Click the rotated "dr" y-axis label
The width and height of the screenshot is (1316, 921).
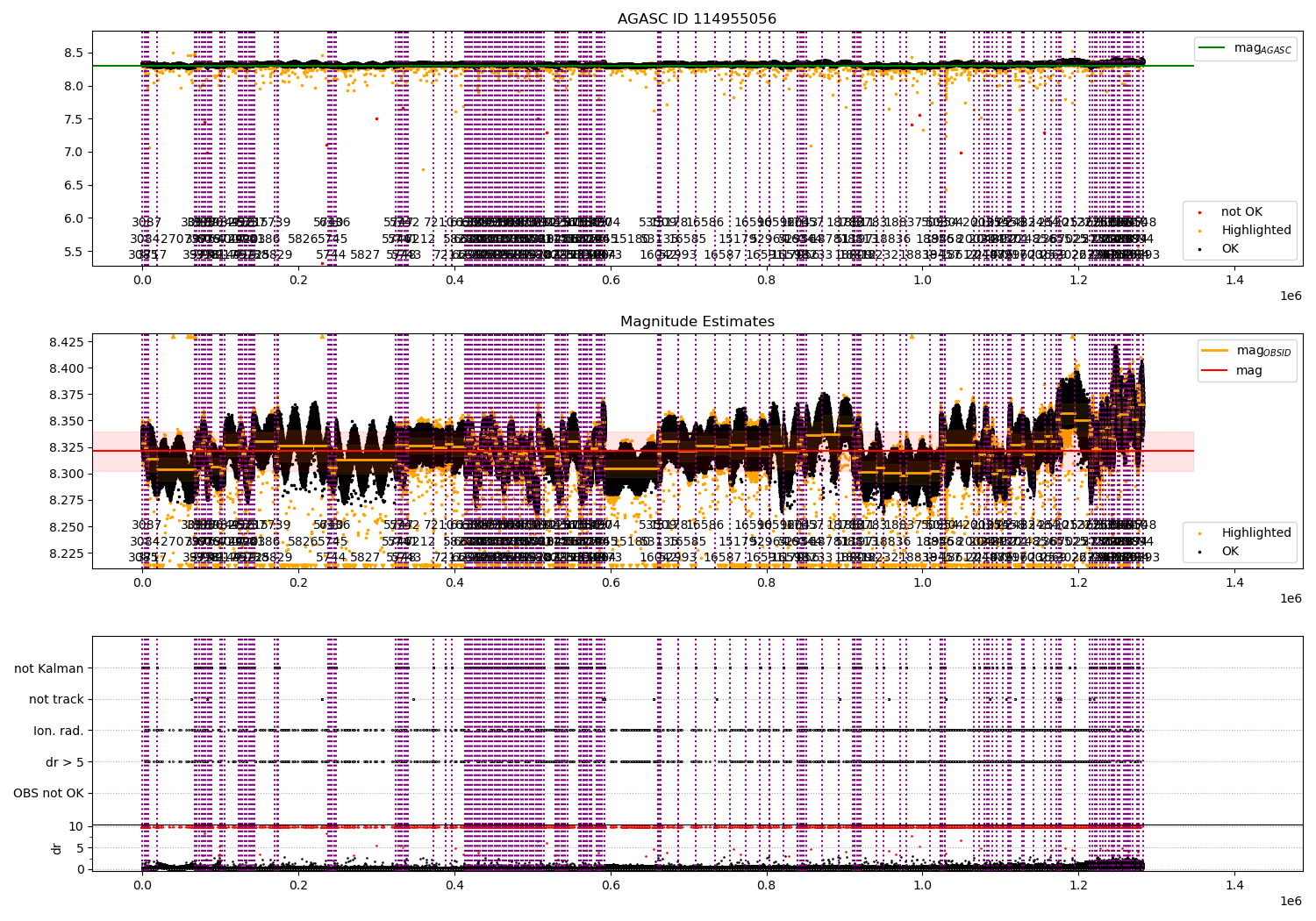click(x=56, y=848)
